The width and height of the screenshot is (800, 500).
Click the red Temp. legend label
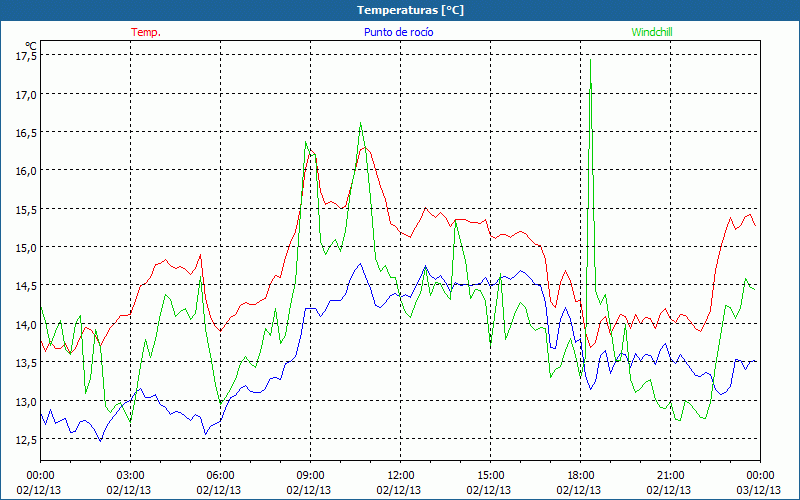(146, 32)
